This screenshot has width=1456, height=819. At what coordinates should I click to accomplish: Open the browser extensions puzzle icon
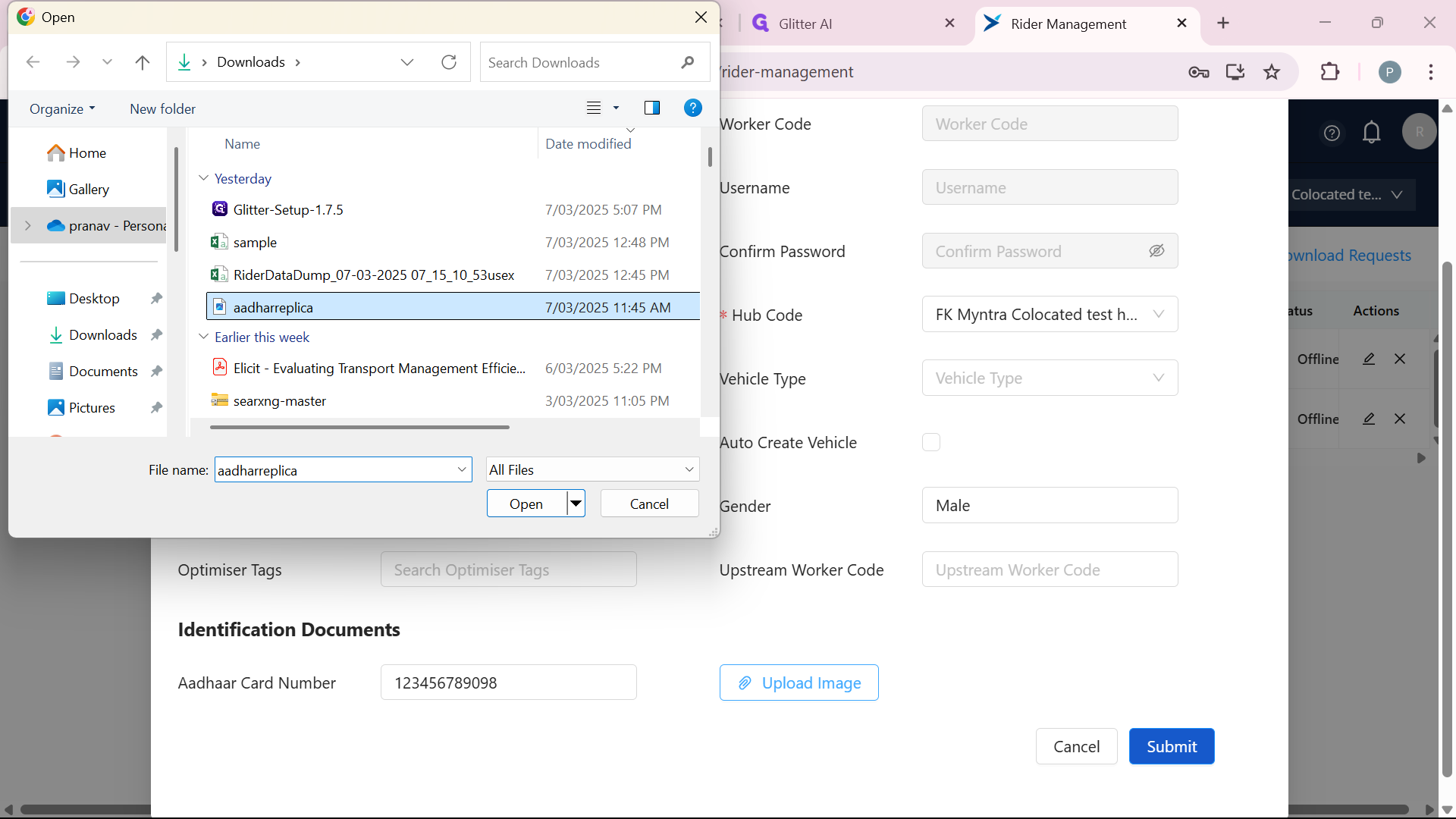pyautogui.click(x=1330, y=72)
